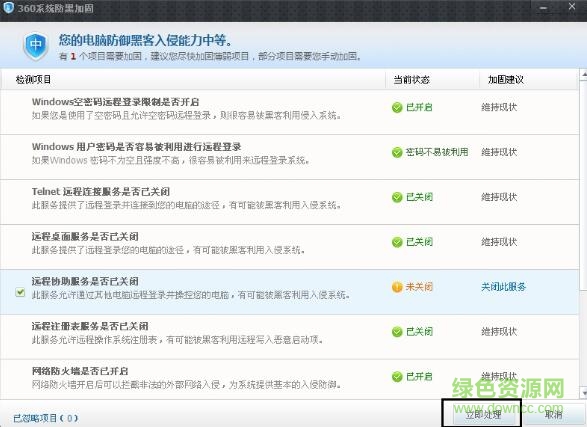
Task: Click green check icon in 远程注册表服务 row
Action: click(397, 332)
